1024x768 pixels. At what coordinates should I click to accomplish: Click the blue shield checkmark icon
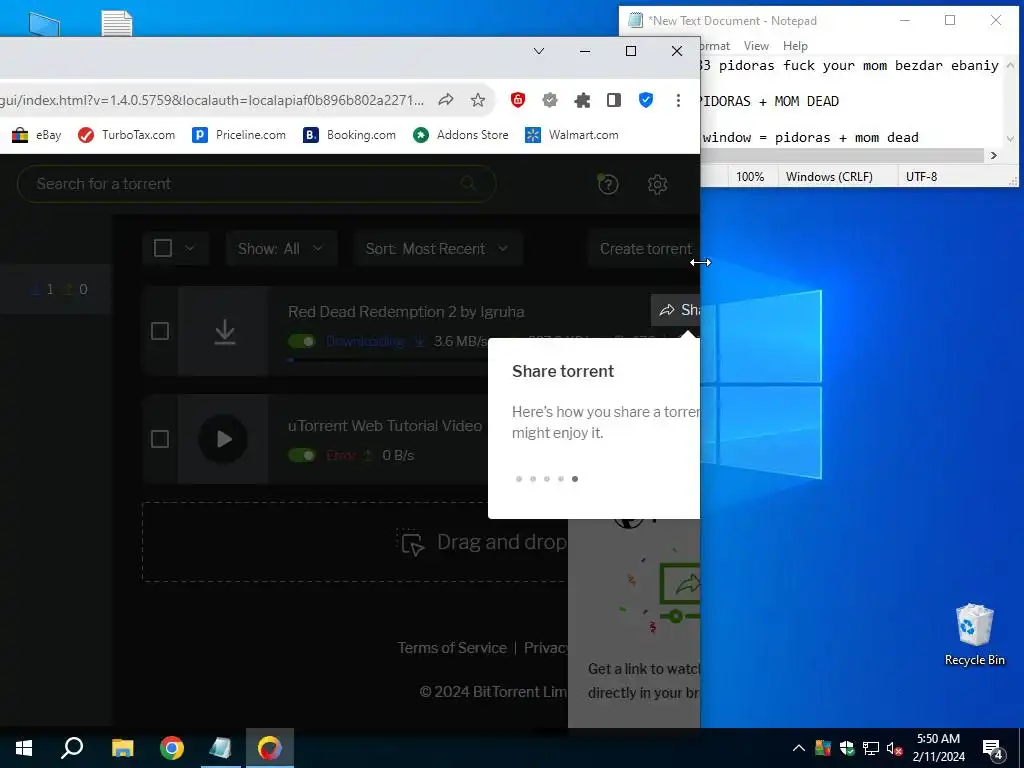point(646,100)
